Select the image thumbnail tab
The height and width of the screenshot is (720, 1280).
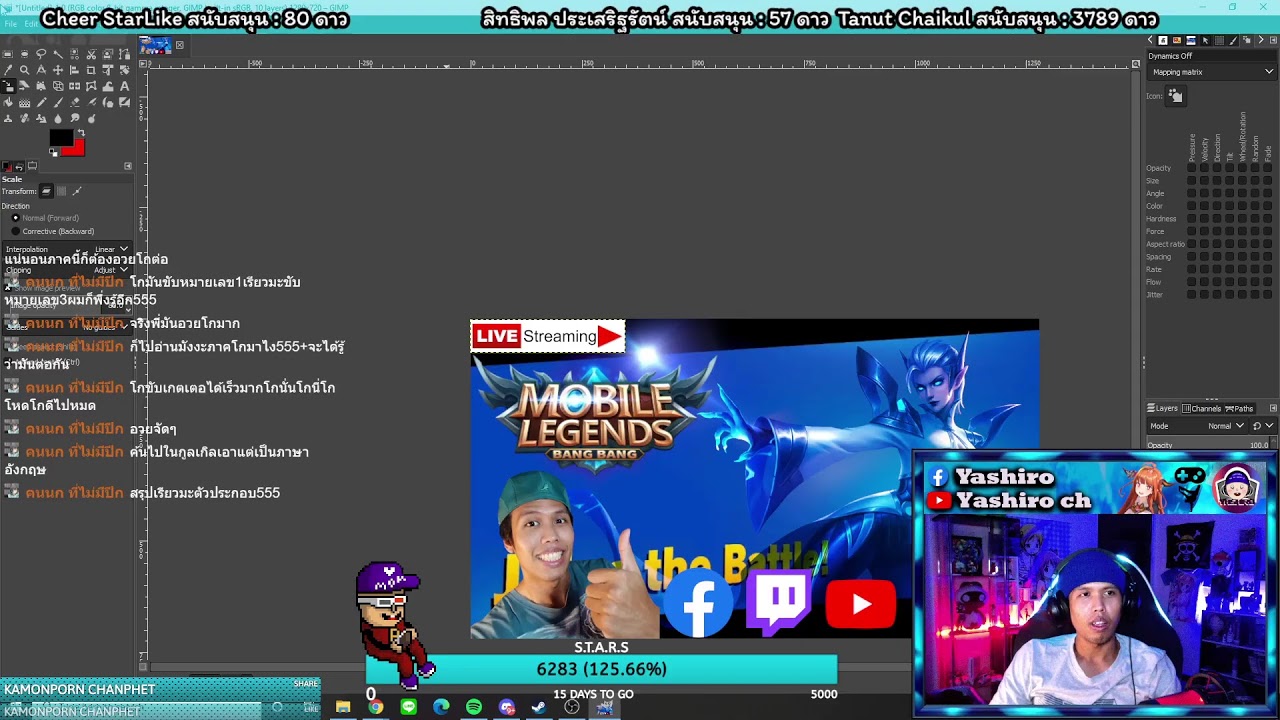coord(155,45)
